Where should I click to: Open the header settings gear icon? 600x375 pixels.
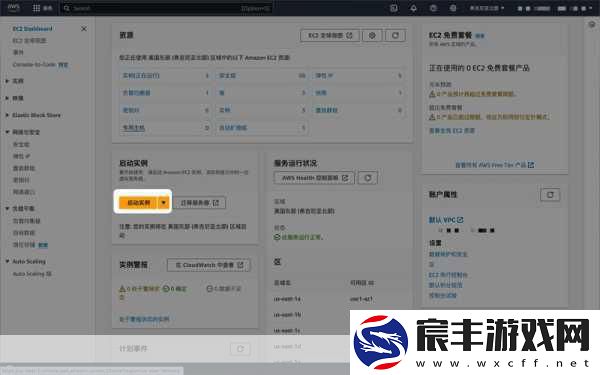(453, 8)
